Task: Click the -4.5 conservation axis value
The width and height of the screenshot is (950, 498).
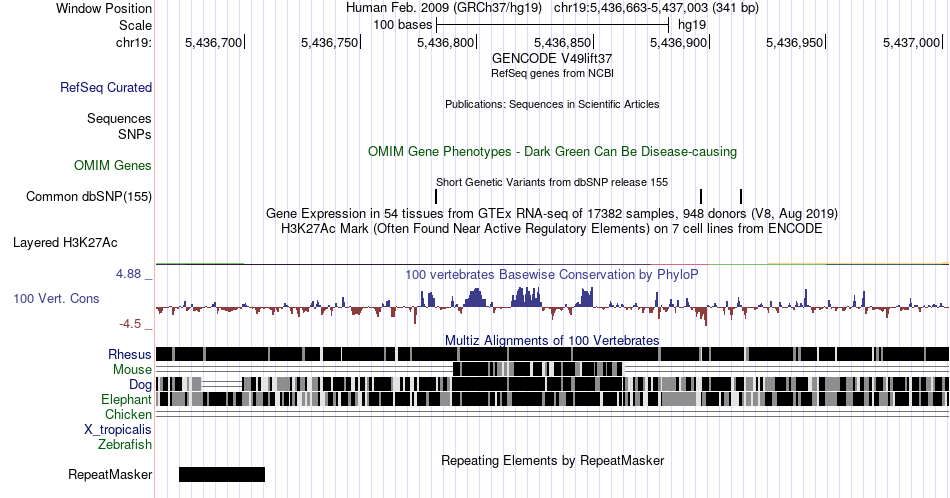Action: (130, 324)
